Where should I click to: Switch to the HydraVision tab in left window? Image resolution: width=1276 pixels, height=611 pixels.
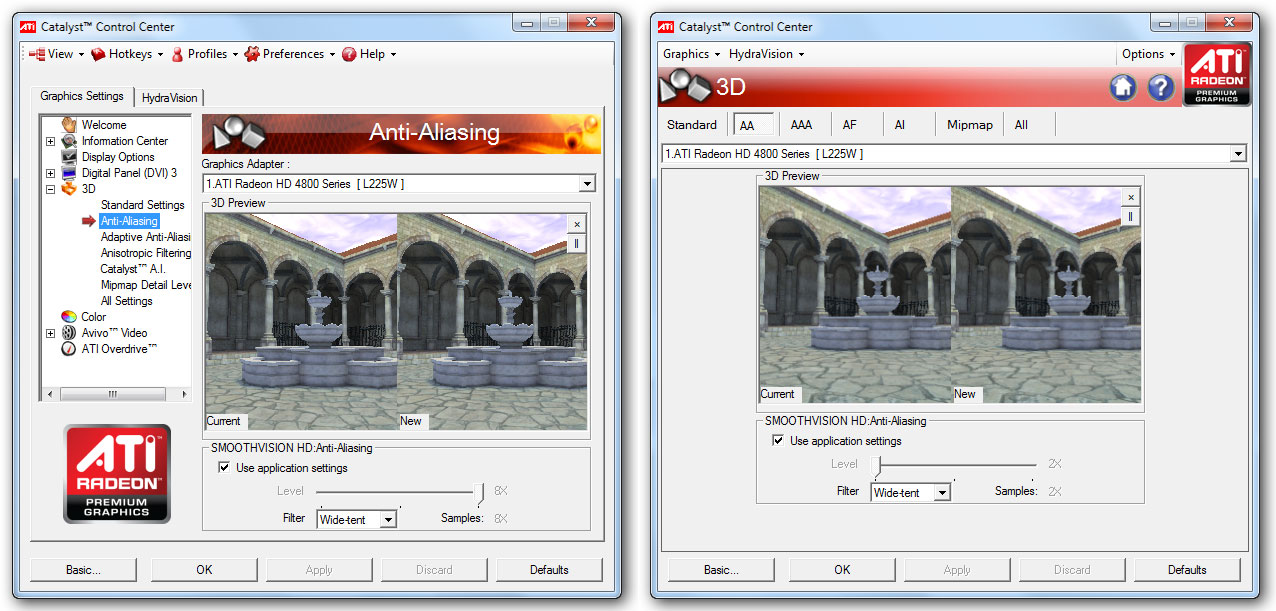[170, 97]
